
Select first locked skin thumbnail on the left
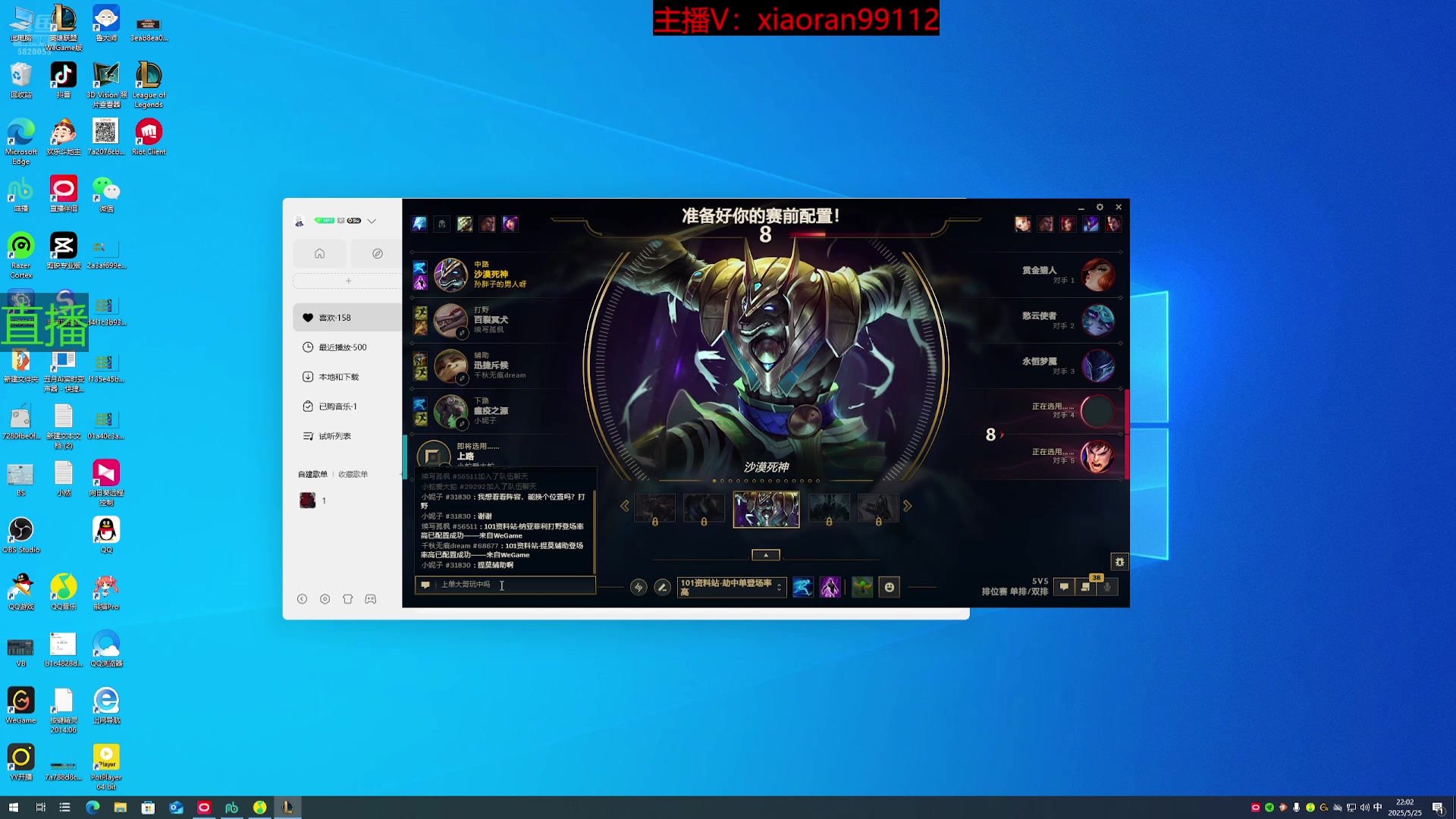[x=654, y=508]
